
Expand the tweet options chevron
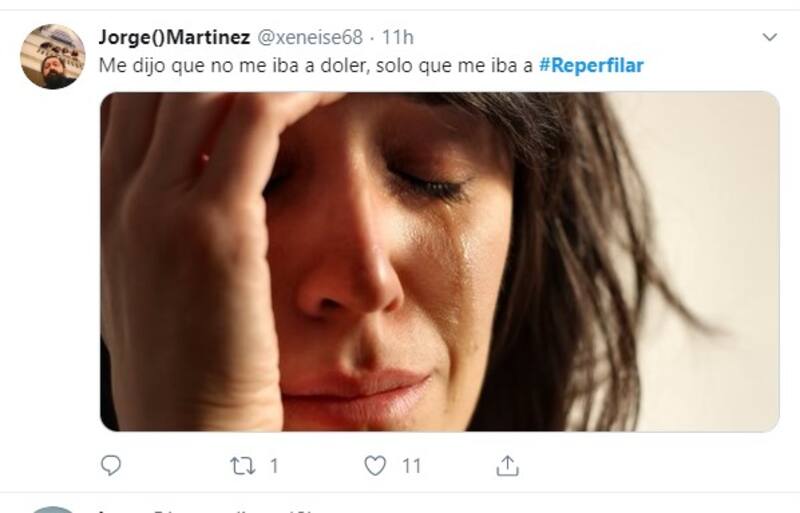click(769, 38)
